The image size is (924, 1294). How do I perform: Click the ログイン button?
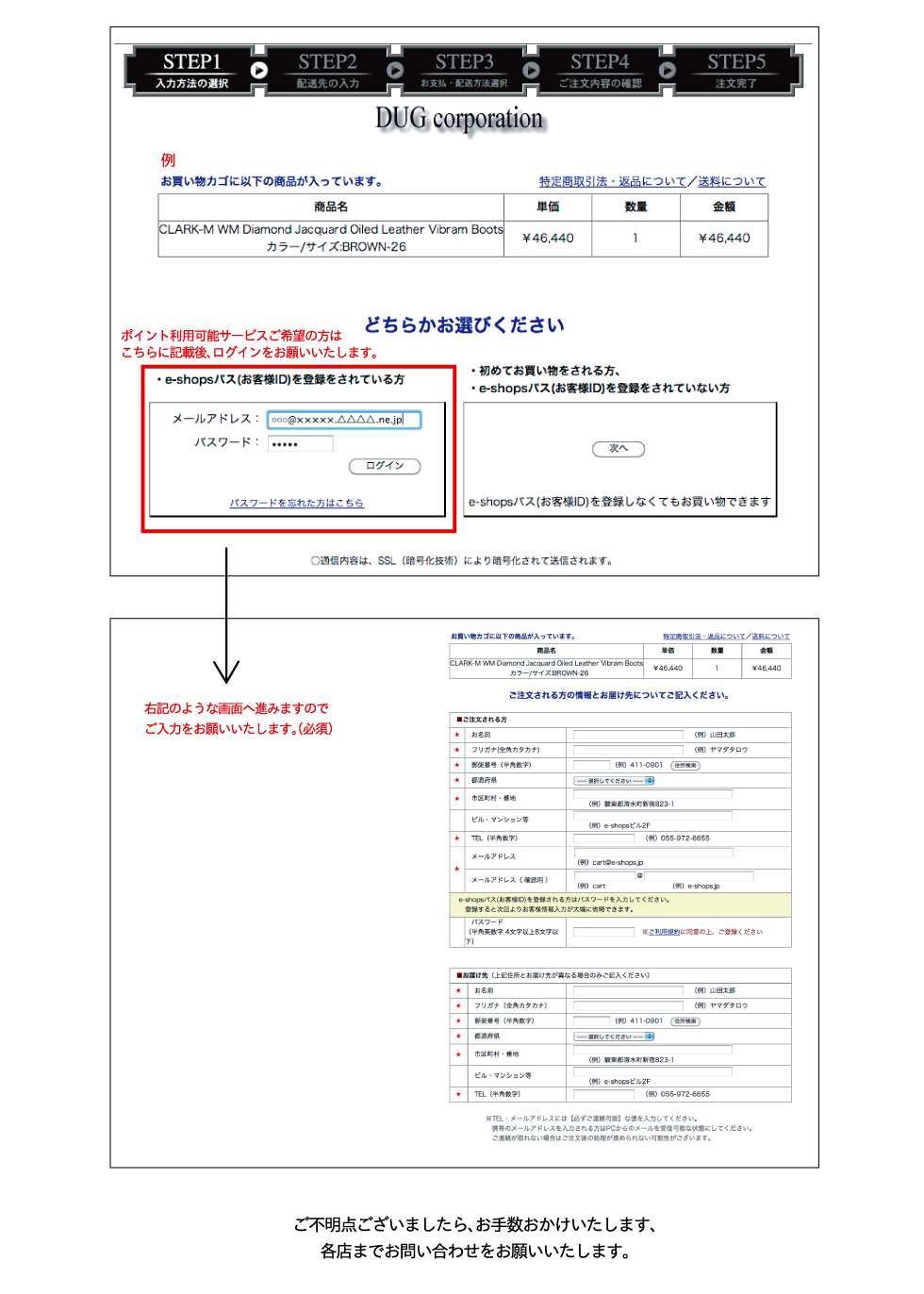point(385,466)
